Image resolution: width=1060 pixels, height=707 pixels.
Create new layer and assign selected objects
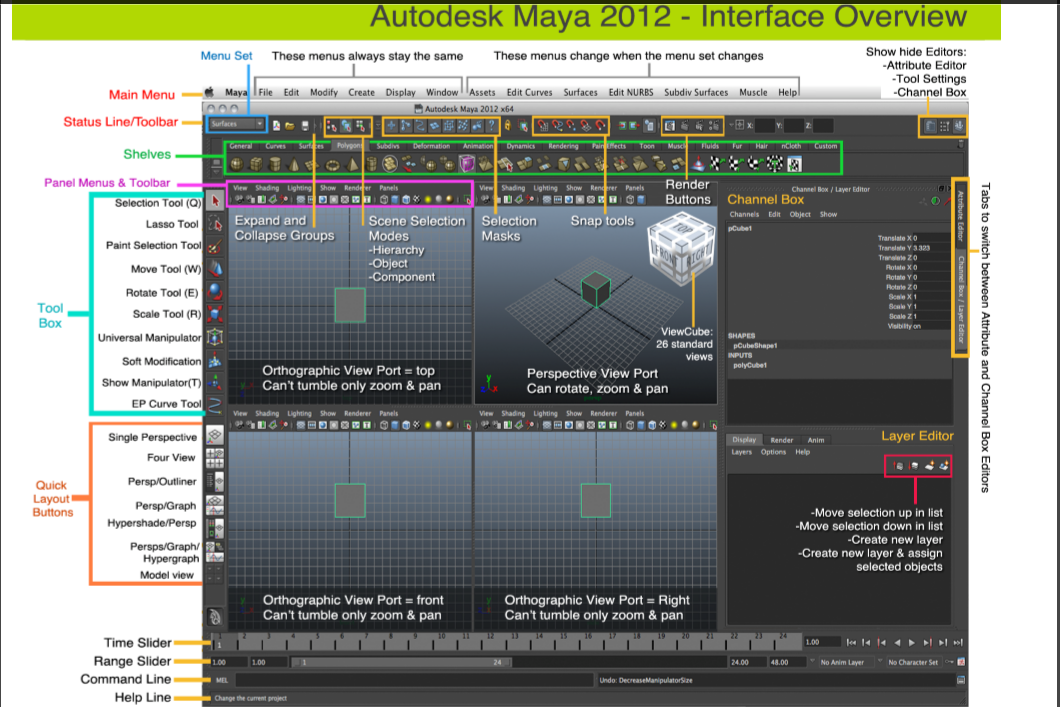(944, 466)
